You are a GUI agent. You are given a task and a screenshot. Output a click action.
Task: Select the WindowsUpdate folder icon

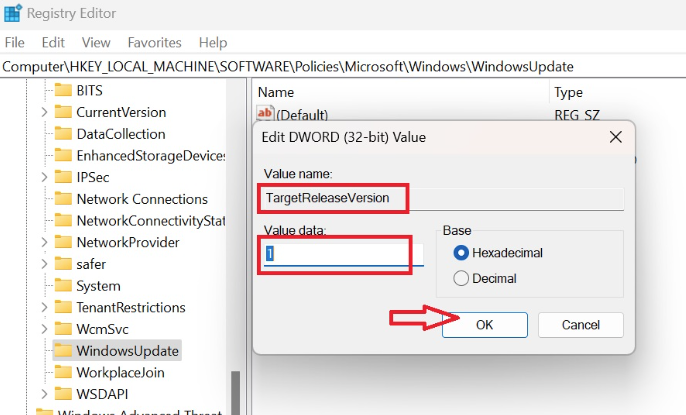(x=63, y=350)
